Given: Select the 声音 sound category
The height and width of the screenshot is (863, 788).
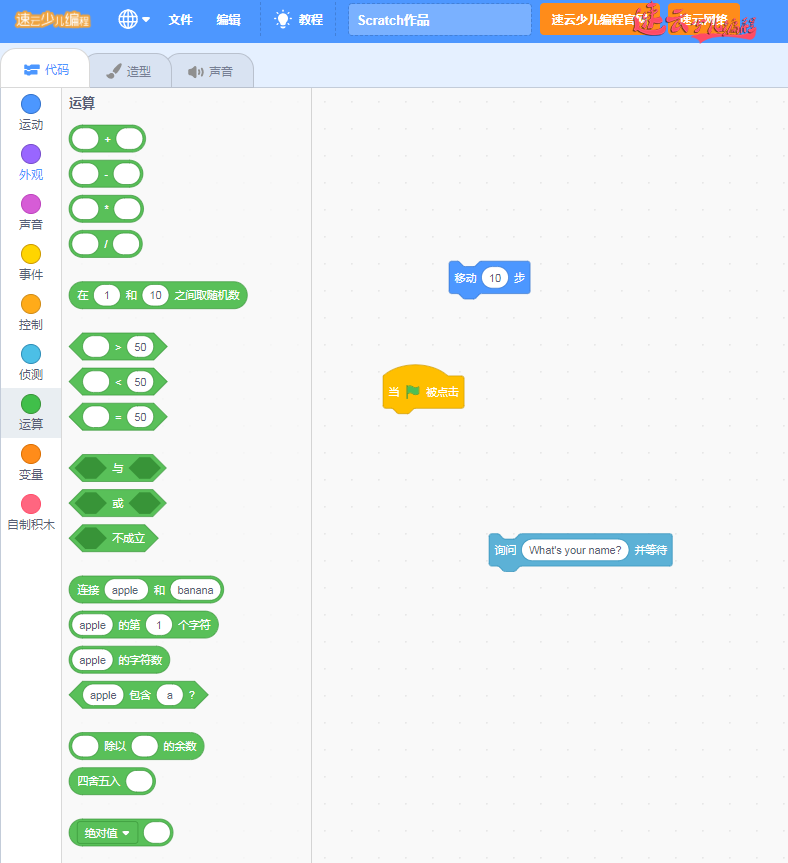Looking at the screenshot, I should coord(31,212).
